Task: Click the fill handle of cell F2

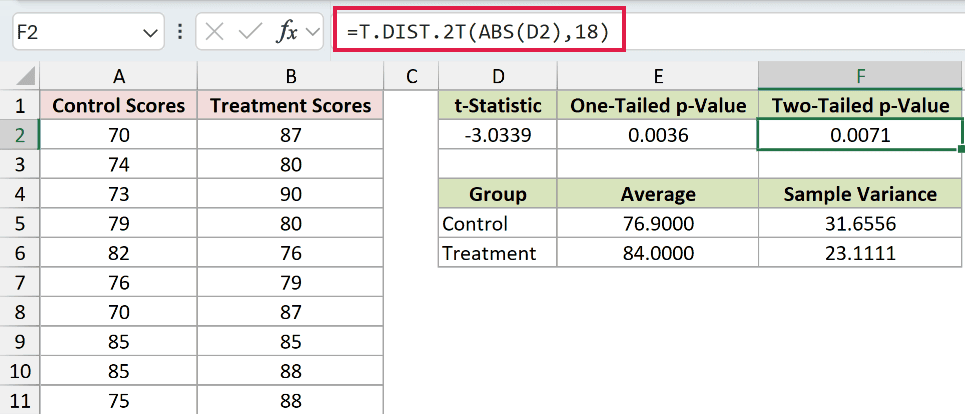Action: tap(961, 149)
